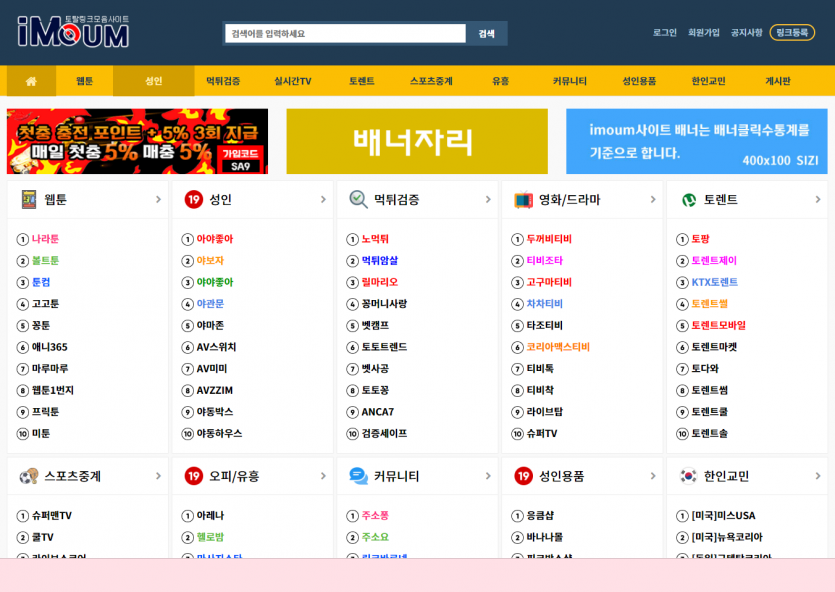Select 스포츠중계 in the navigation bar
835x592 pixels.
[431, 81]
